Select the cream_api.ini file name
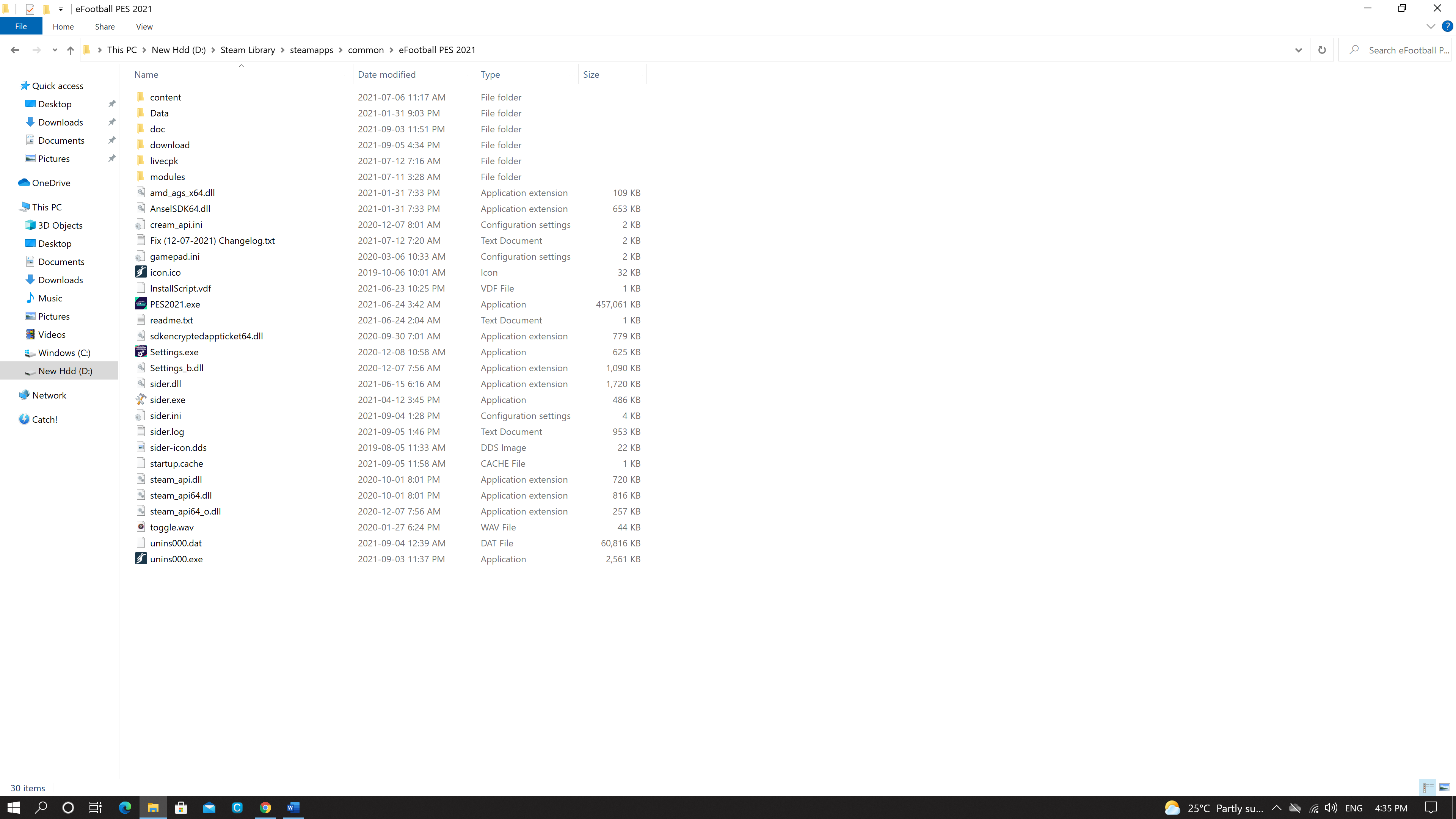1456x819 pixels. coord(176,224)
